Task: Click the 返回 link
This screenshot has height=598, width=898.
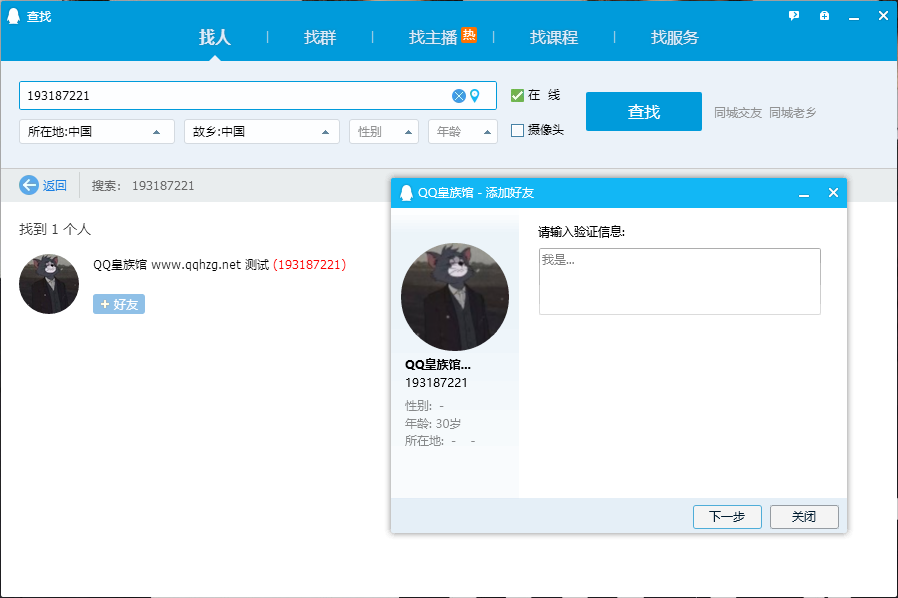Action: coord(54,186)
